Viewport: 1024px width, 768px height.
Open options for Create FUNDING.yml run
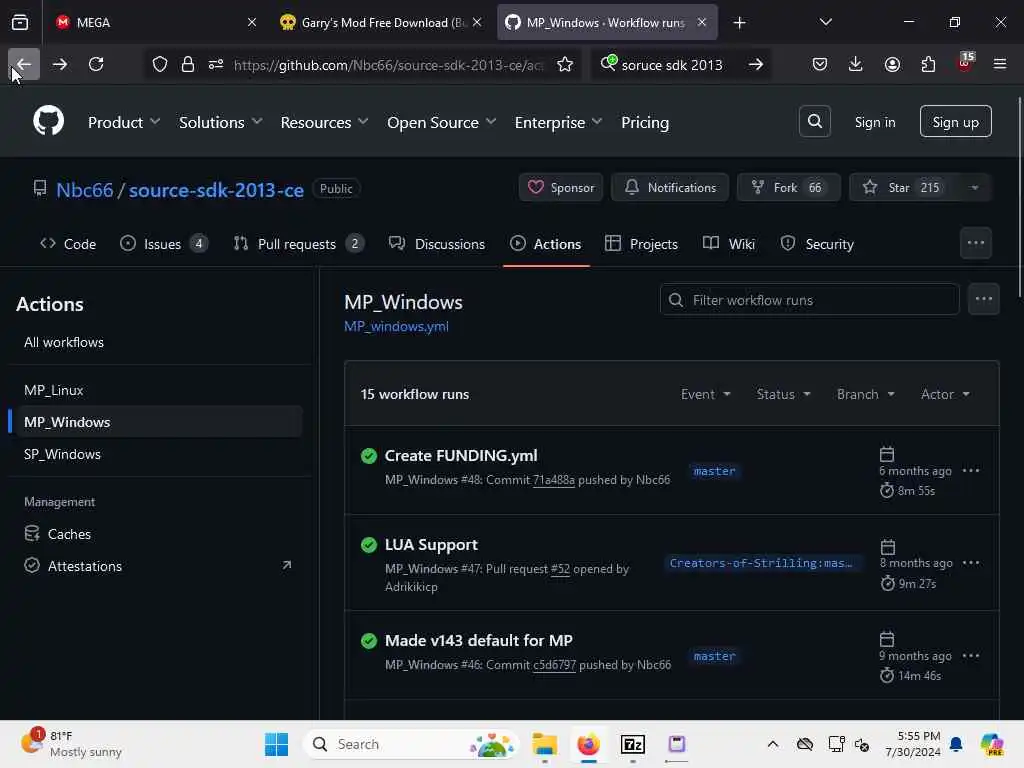pos(971,471)
